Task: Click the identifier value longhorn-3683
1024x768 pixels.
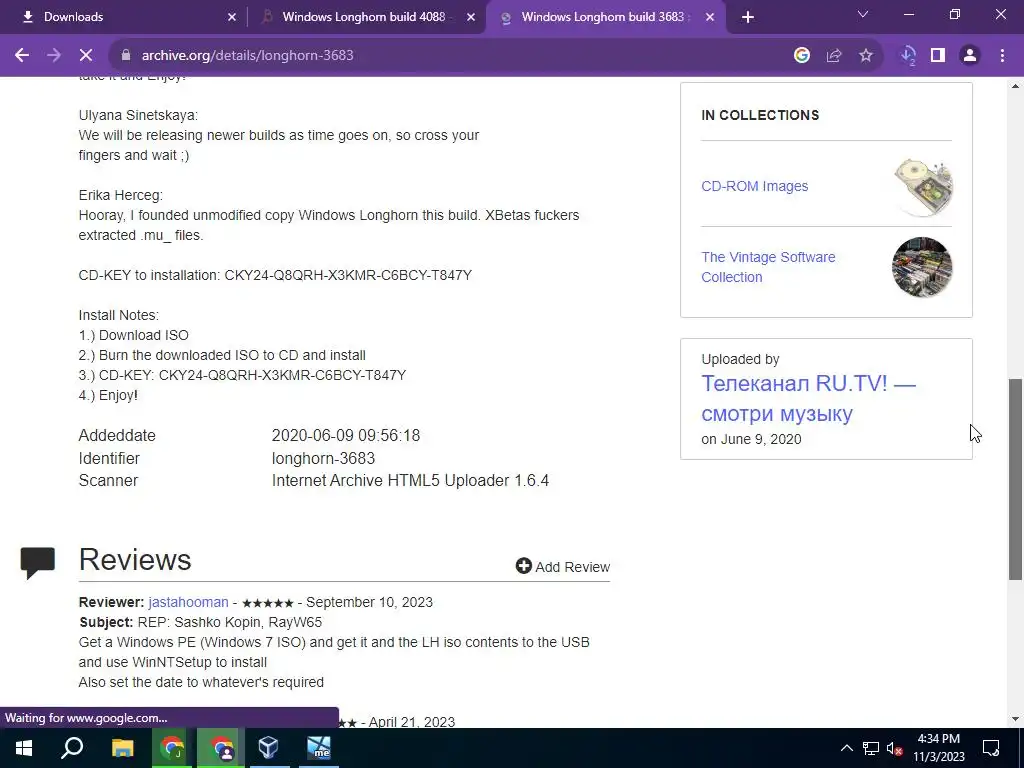Action: [323, 458]
